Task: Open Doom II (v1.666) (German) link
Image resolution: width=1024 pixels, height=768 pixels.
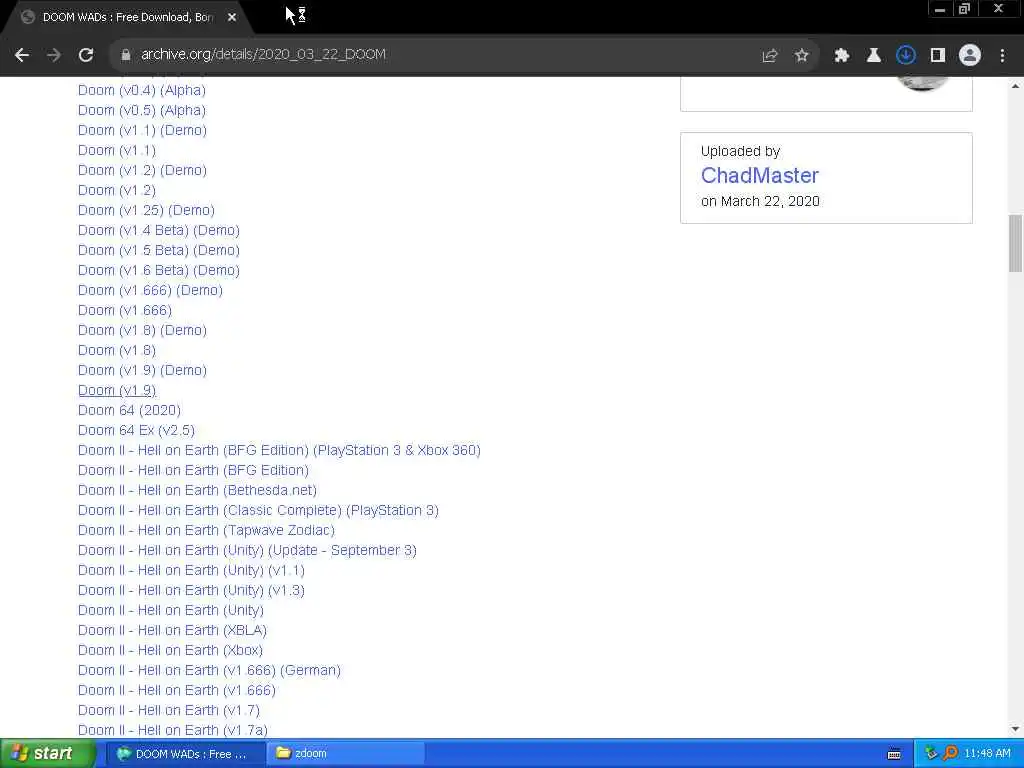Action: coord(209,670)
